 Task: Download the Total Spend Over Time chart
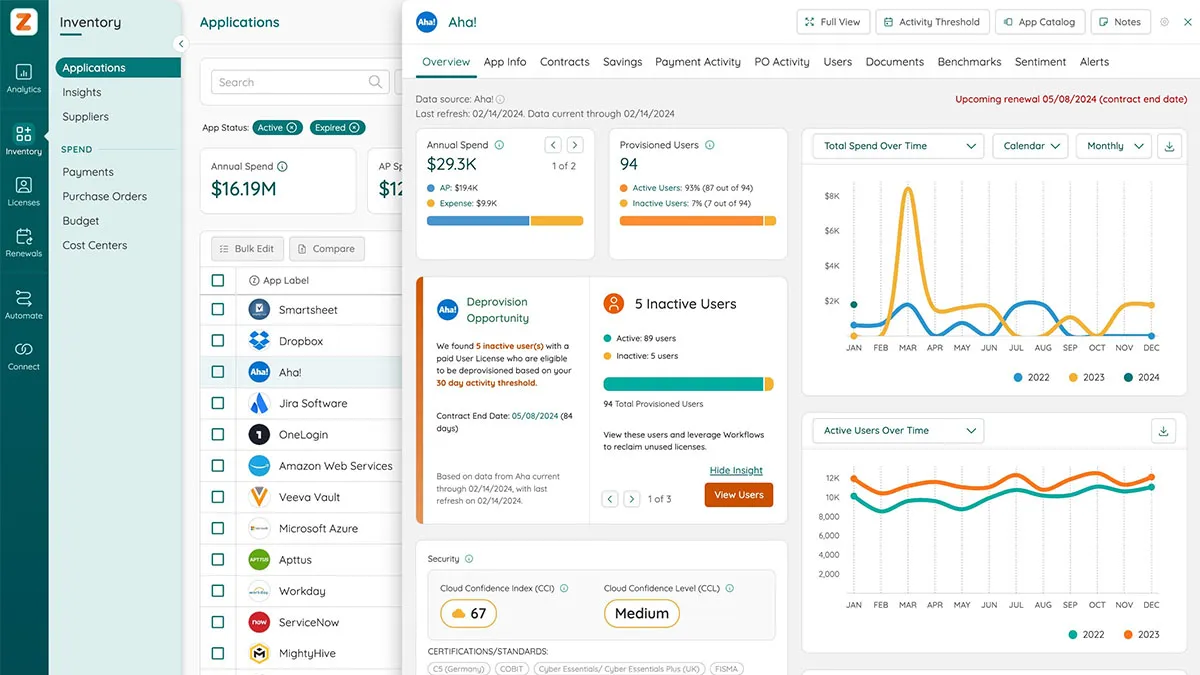tap(1170, 146)
